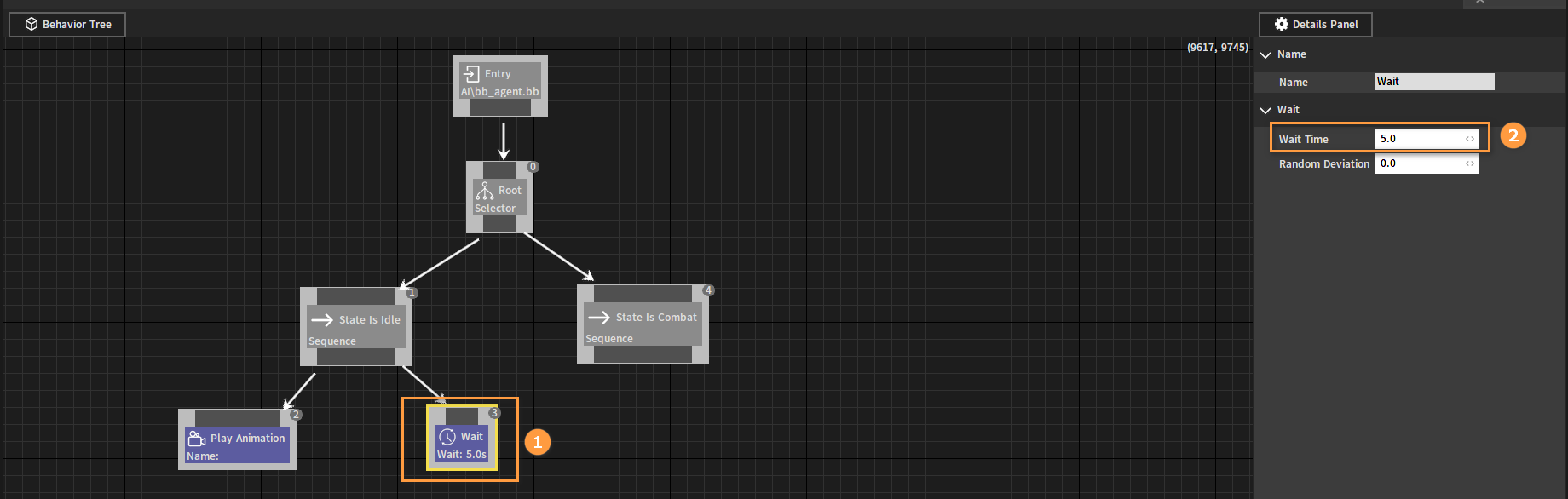Click the Wait Time value field
The width and height of the screenshot is (1568, 499).
pos(1419,139)
